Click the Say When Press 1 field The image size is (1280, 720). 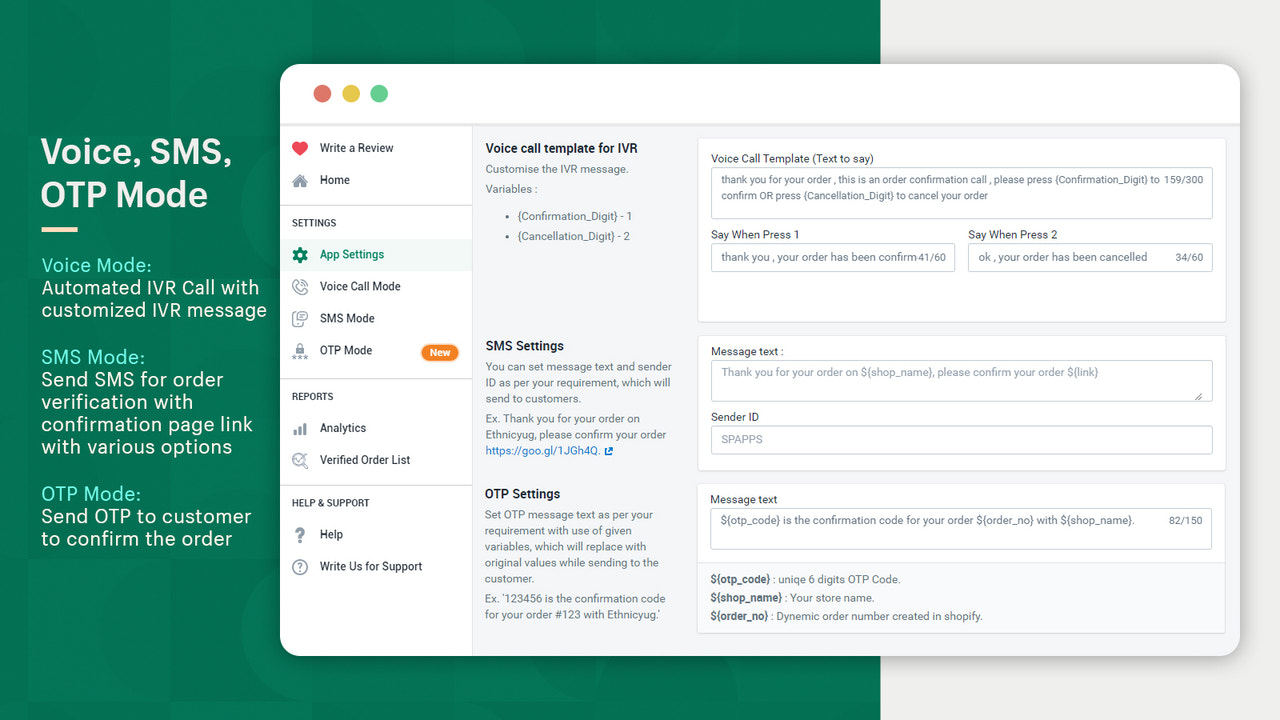click(x=833, y=257)
